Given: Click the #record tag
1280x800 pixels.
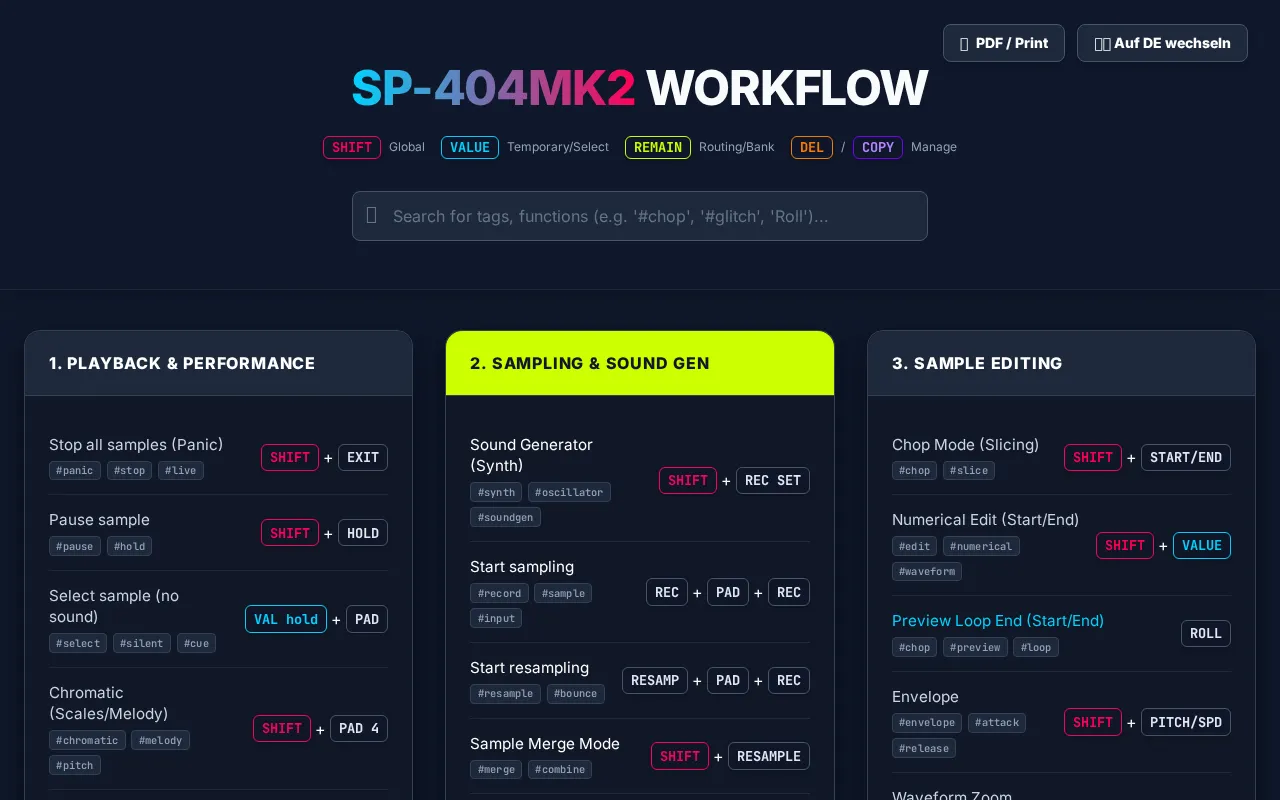Looking at the screenshot, I should 499,593.
